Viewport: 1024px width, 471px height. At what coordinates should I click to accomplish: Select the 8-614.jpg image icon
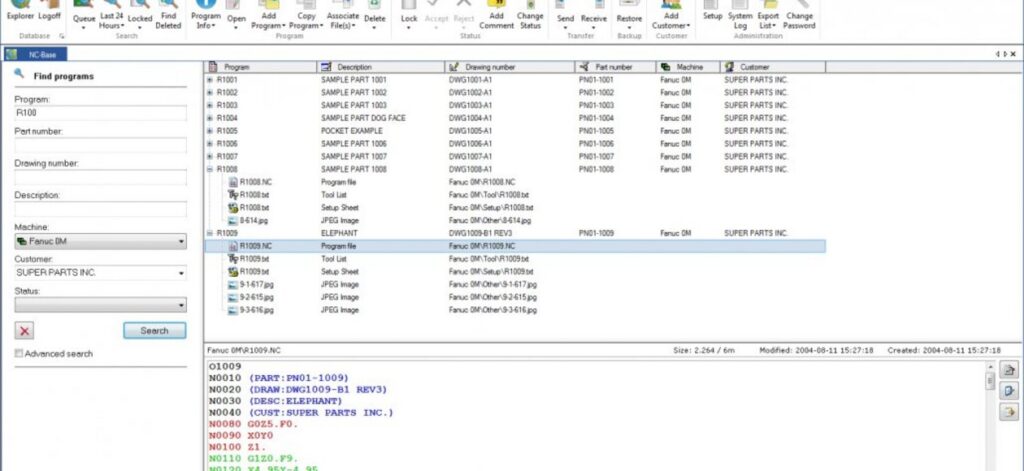coord(233,221)
